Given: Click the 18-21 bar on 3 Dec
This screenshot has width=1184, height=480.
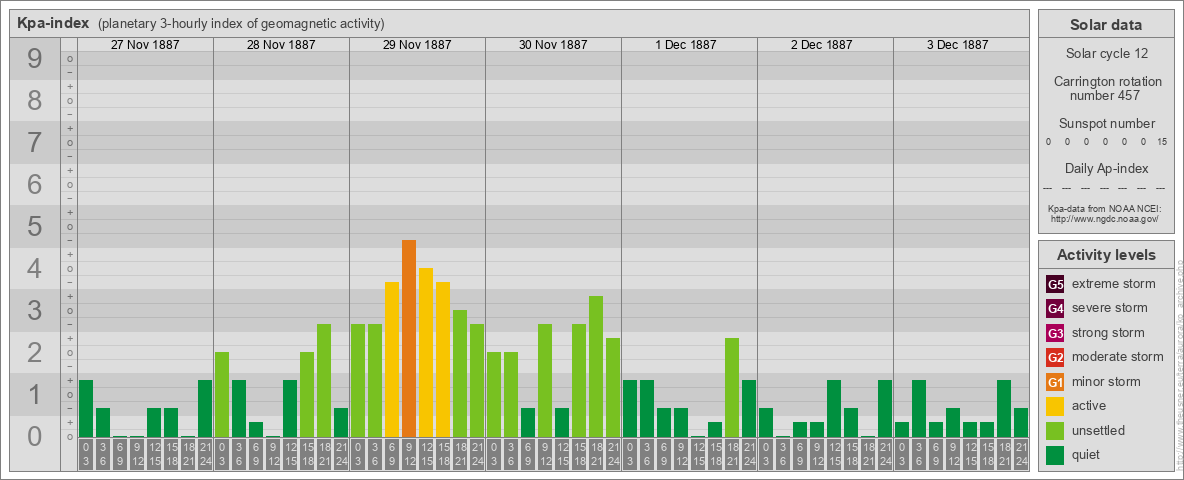Looking at the screenshot, I should click(1004, 408).
